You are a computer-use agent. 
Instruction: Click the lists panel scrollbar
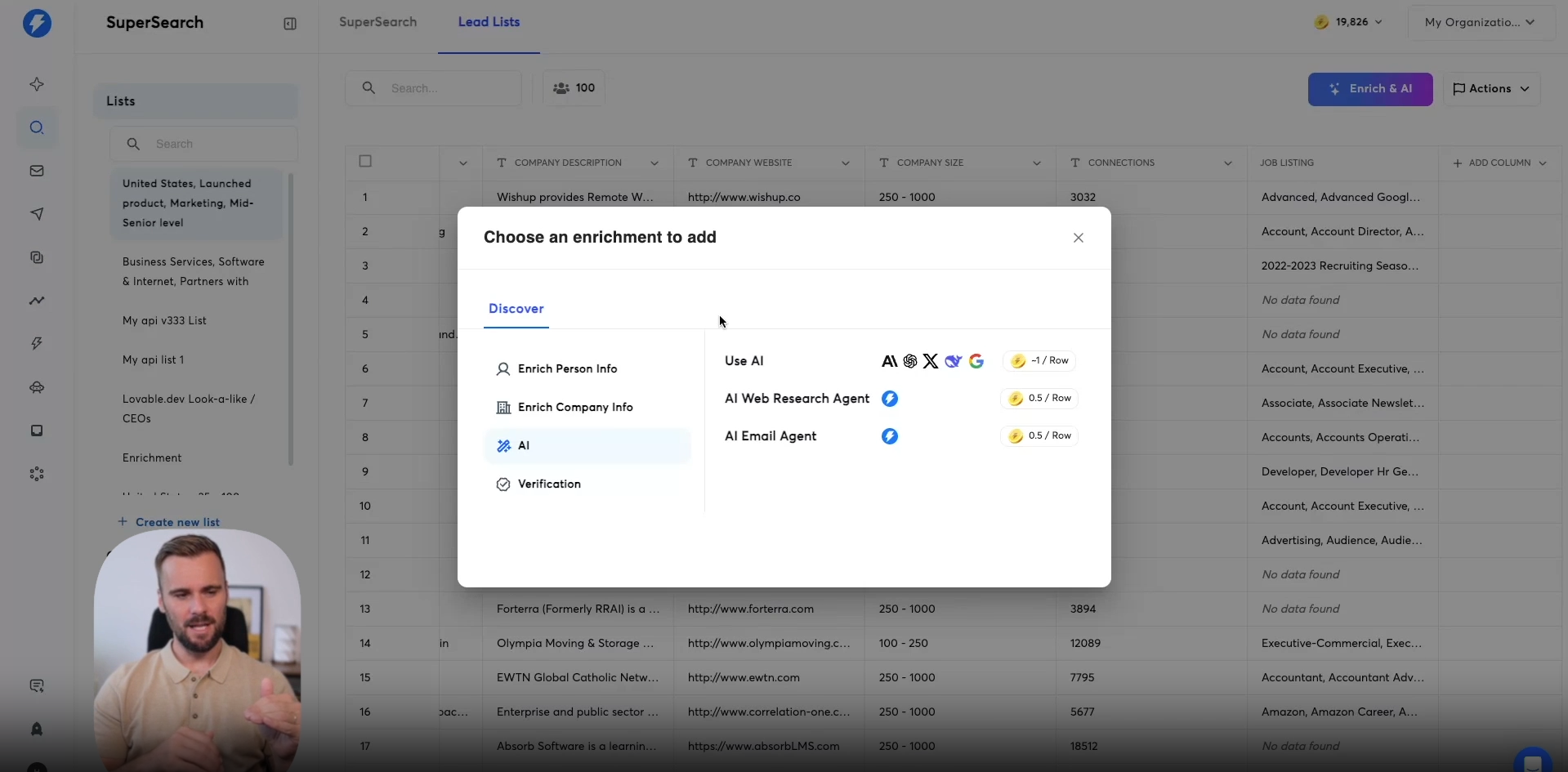[x=291, y=319]
